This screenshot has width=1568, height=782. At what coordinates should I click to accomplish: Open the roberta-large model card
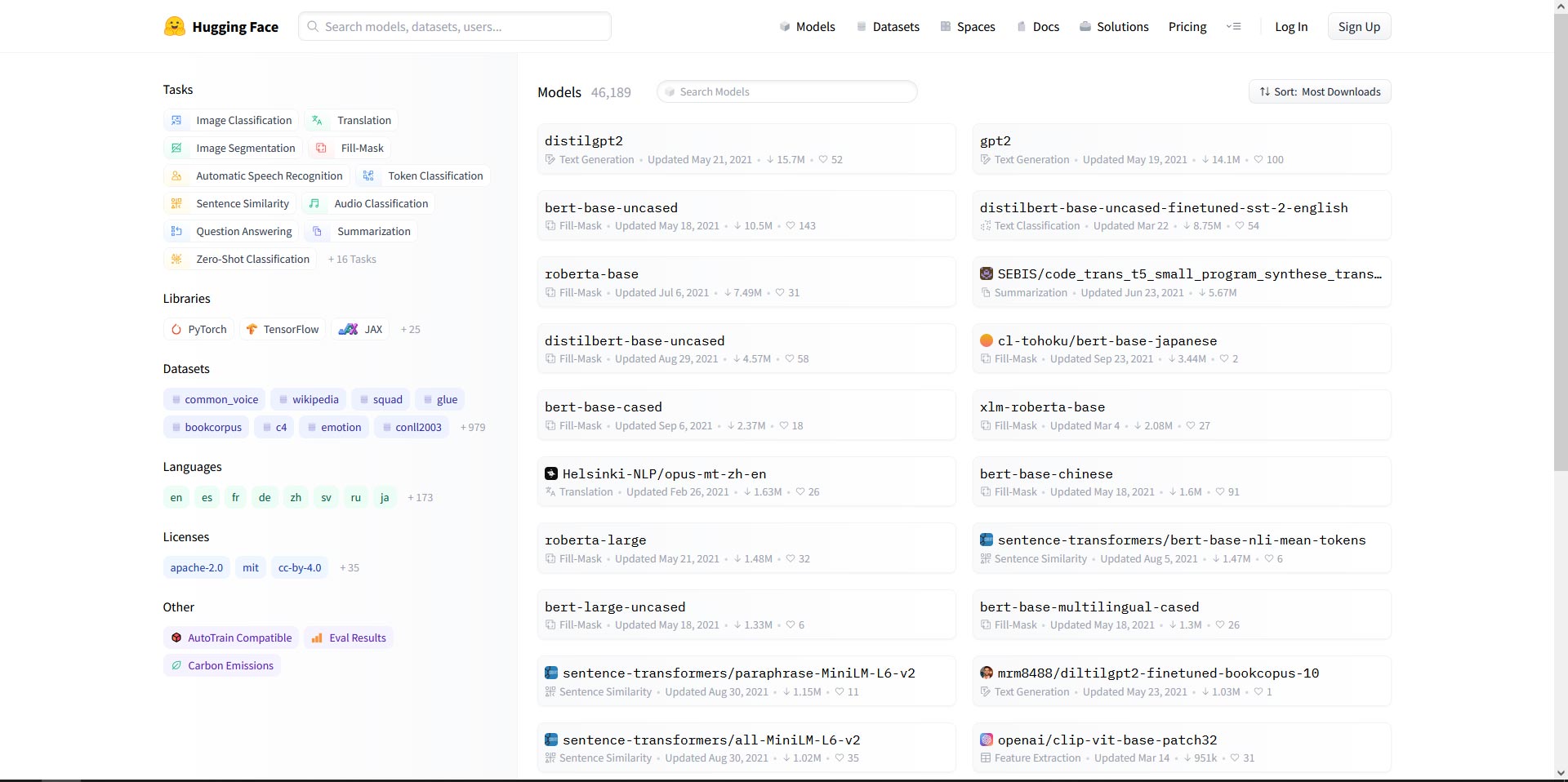(x=746, y=548)
